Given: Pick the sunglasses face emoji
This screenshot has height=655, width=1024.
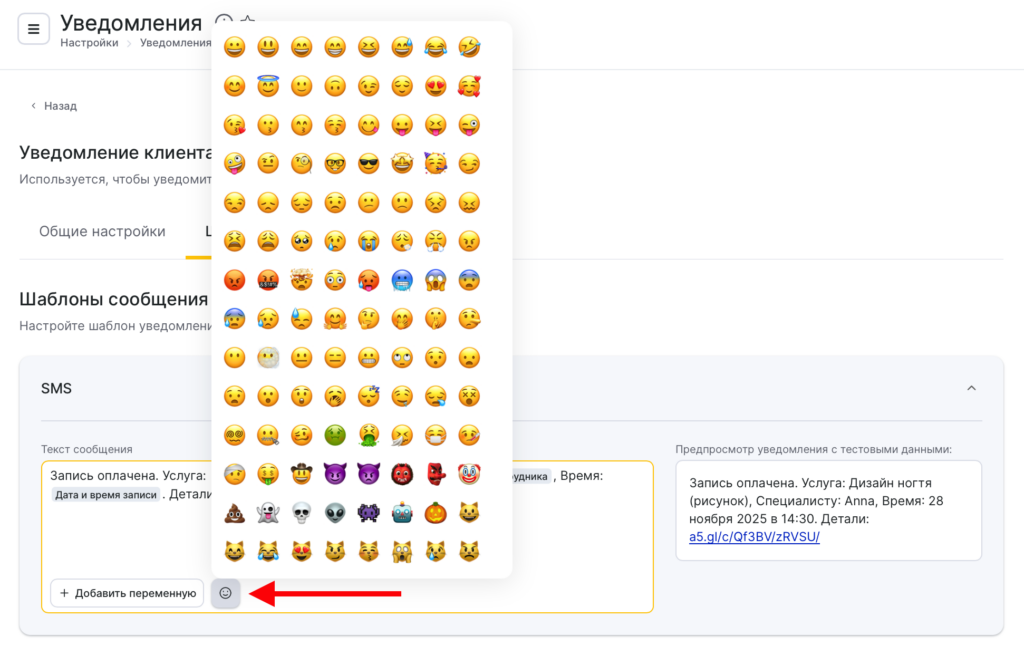Looking at the screenshot, I should (369, 163).
